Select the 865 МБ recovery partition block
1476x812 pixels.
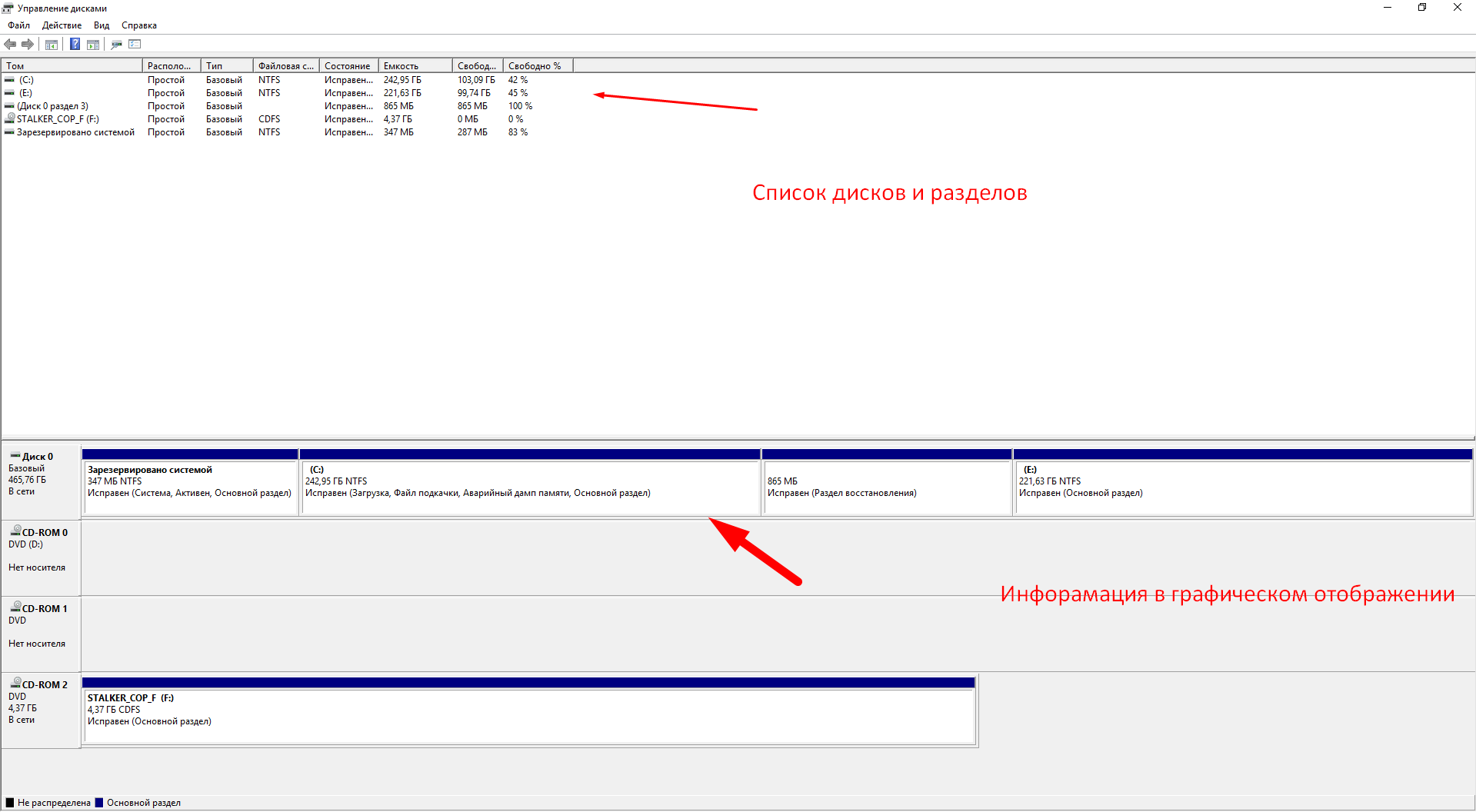tap(887, 482)
